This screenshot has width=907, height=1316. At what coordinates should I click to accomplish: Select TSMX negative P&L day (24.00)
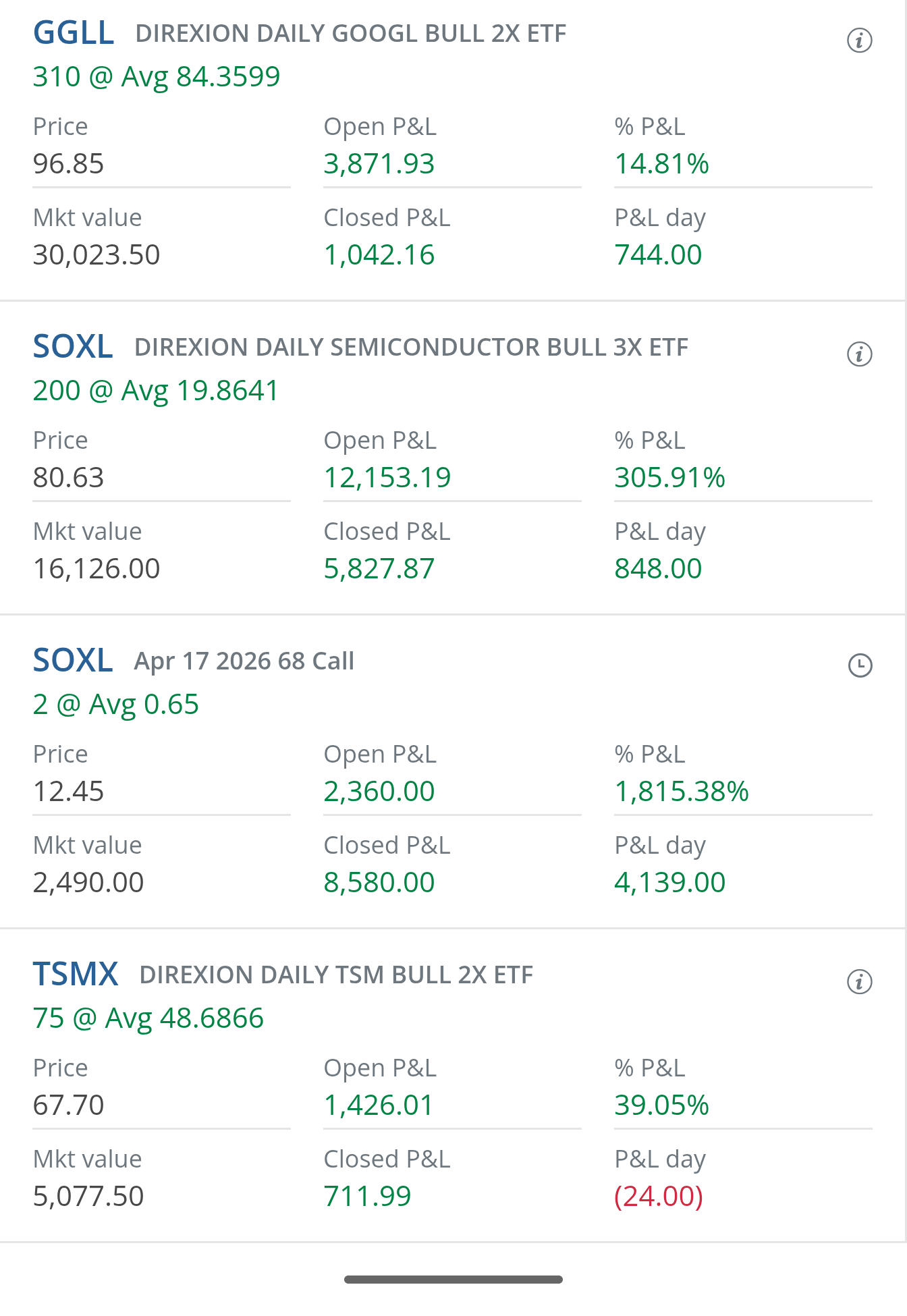click(659, 1197)
